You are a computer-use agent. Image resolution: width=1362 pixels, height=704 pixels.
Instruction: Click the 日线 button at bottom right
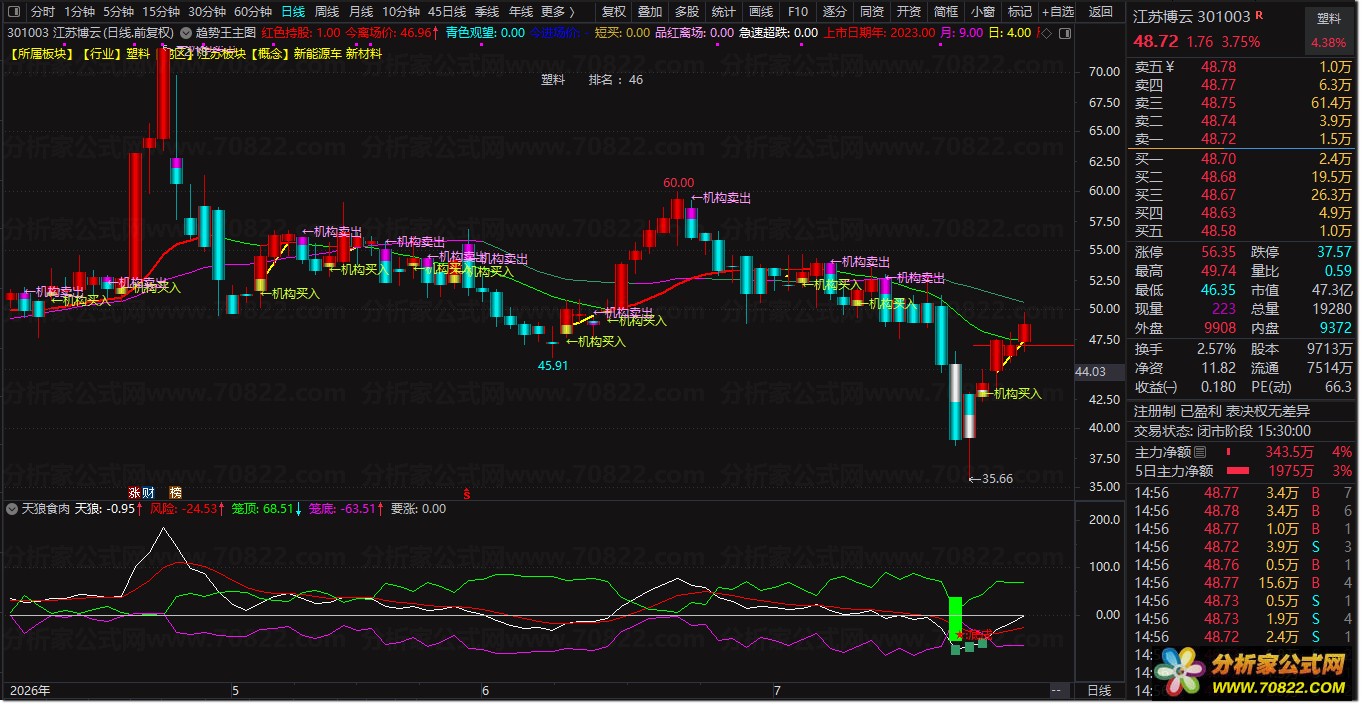tap(1099, 691)
